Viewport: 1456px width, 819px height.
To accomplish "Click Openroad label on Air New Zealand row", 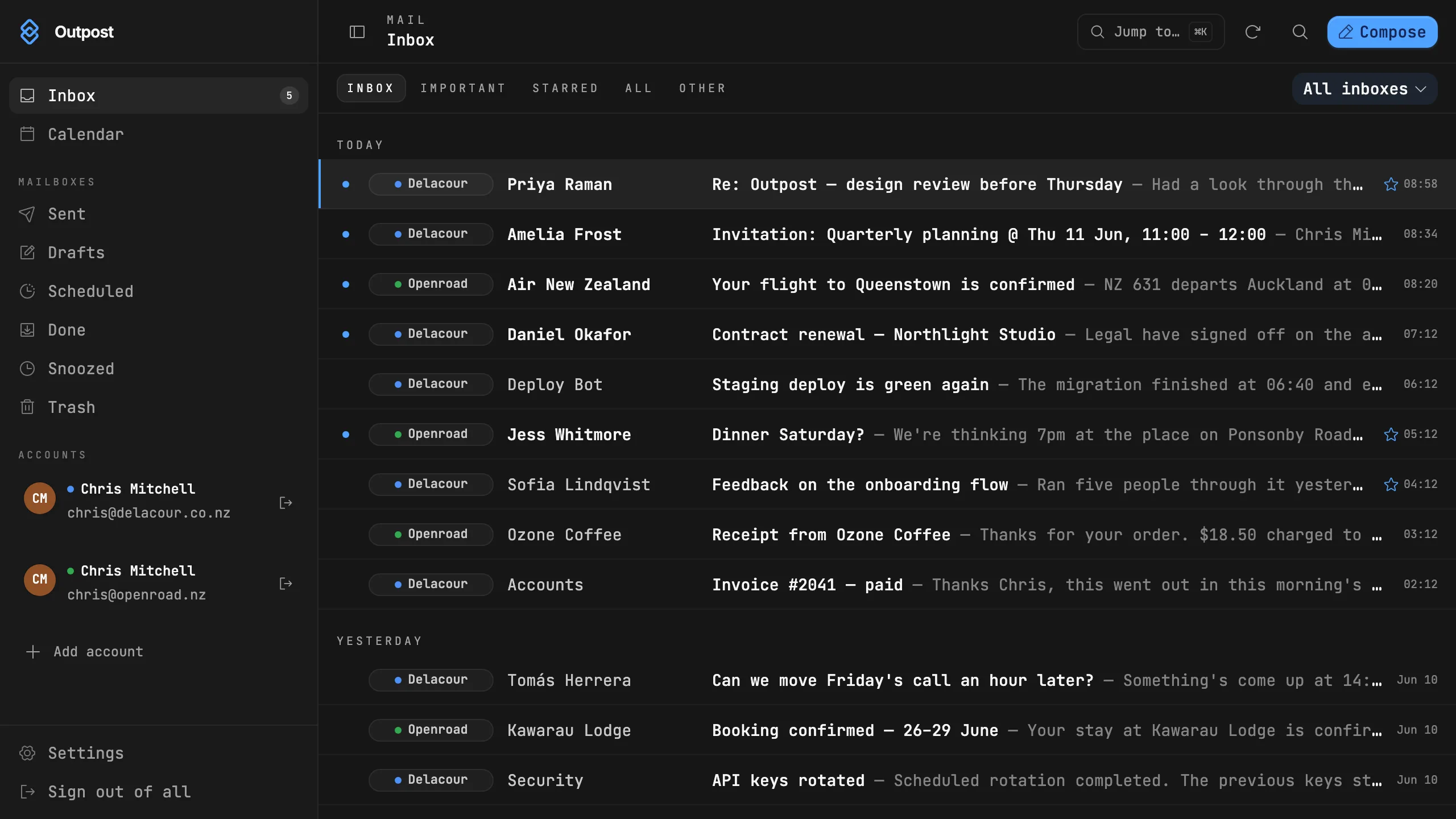I will pyautogui.click(x=431, y=284).
